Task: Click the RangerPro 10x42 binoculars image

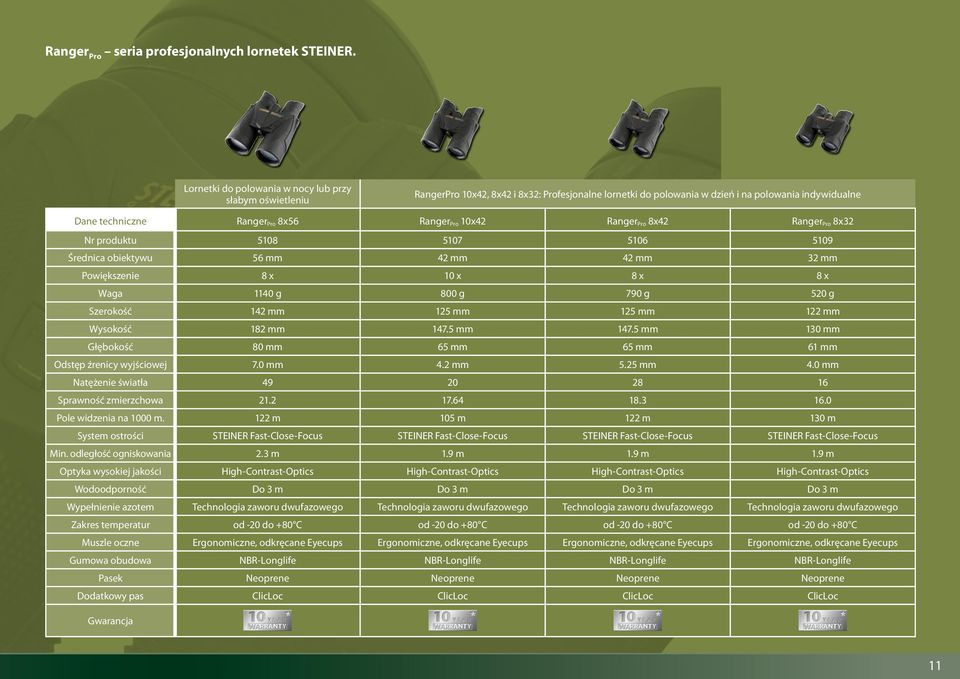Action: 452,129
